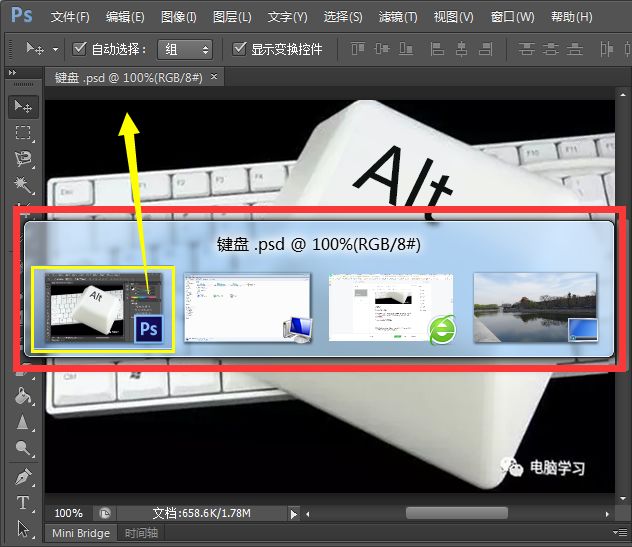Viewport: 632px width, 547px height.
Task: Align bottom edges of layers
Action: click(405, 49)
